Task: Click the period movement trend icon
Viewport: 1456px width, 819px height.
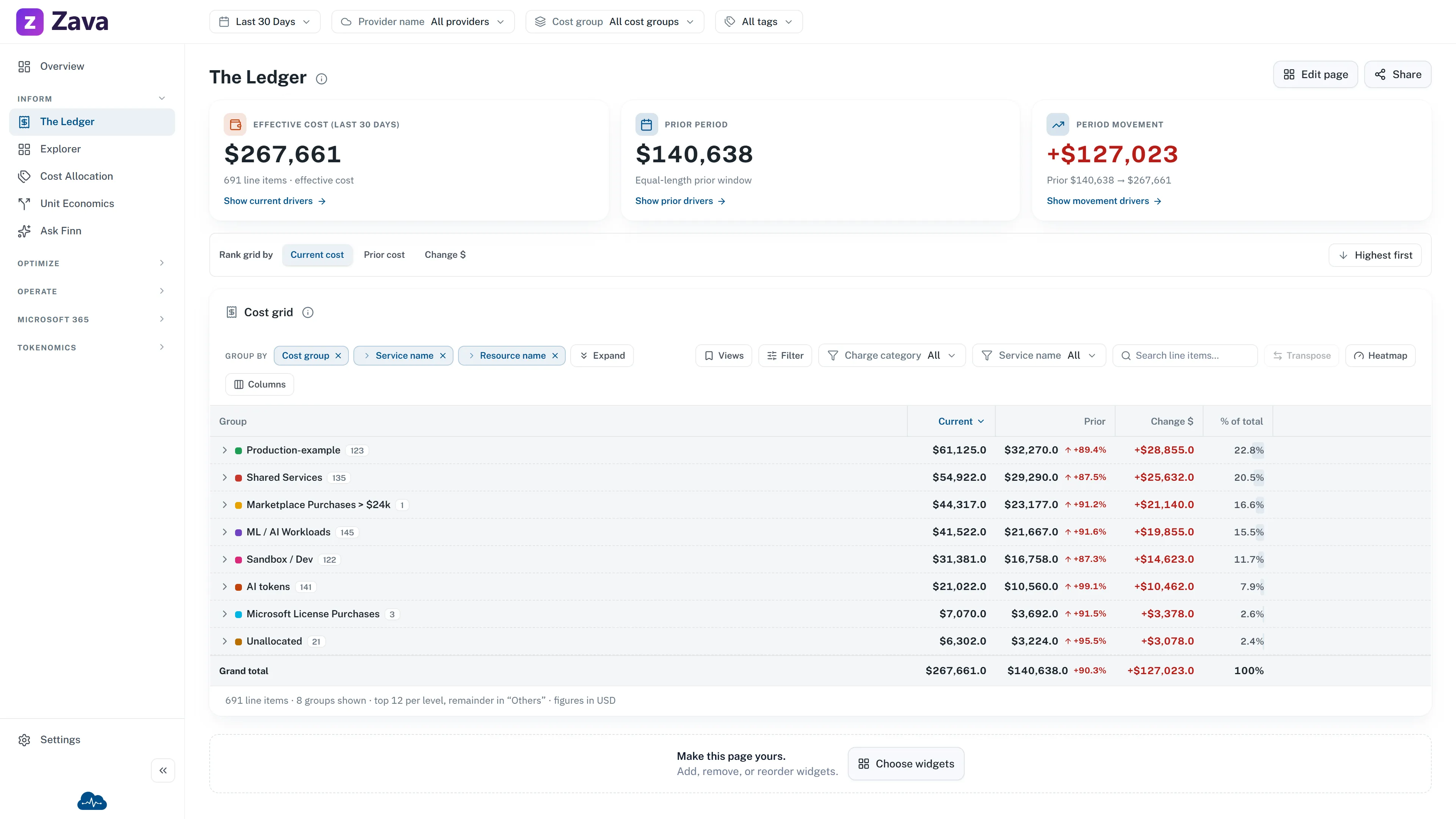Action: tap(1058, 124)
